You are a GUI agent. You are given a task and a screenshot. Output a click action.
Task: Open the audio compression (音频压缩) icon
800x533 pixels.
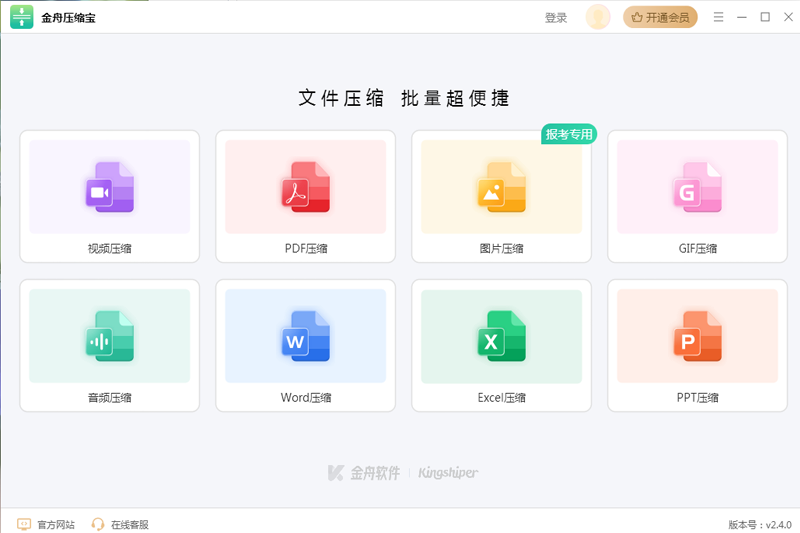[x=109, y=336]
